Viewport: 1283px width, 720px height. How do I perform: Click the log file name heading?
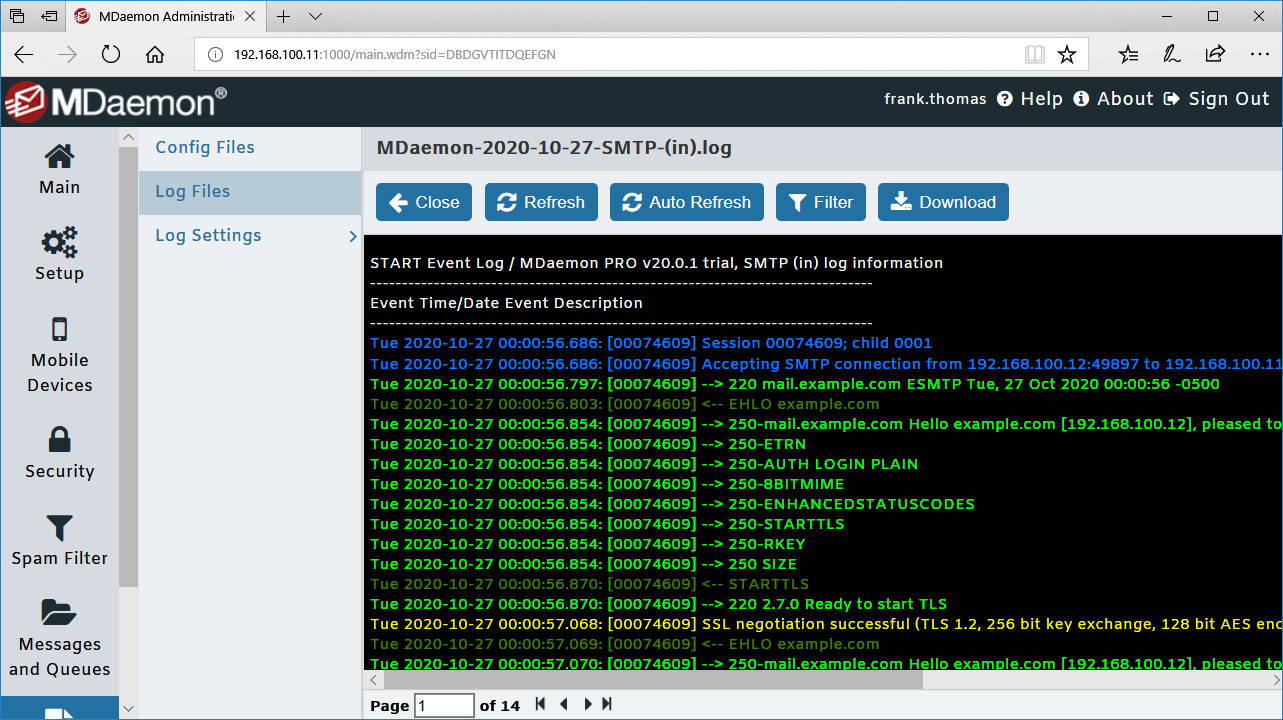[554, 148]
